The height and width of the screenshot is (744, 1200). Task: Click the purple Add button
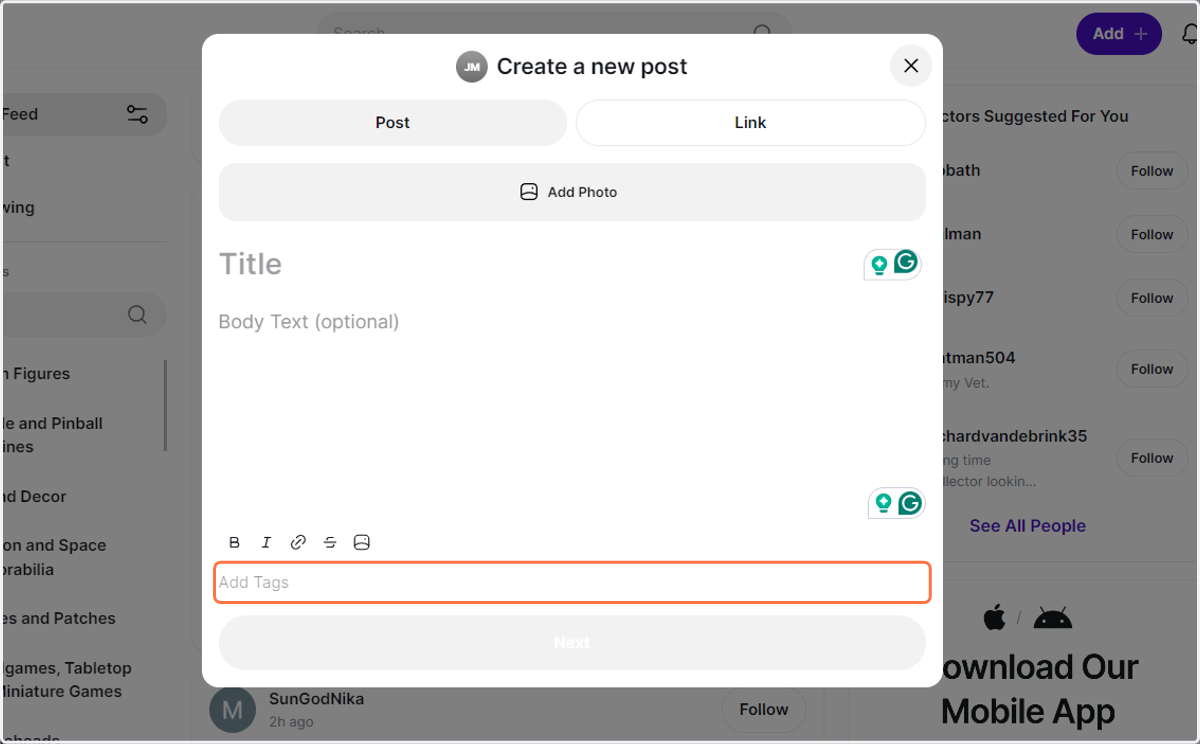pyautogui.click(x=1119, y=34)
